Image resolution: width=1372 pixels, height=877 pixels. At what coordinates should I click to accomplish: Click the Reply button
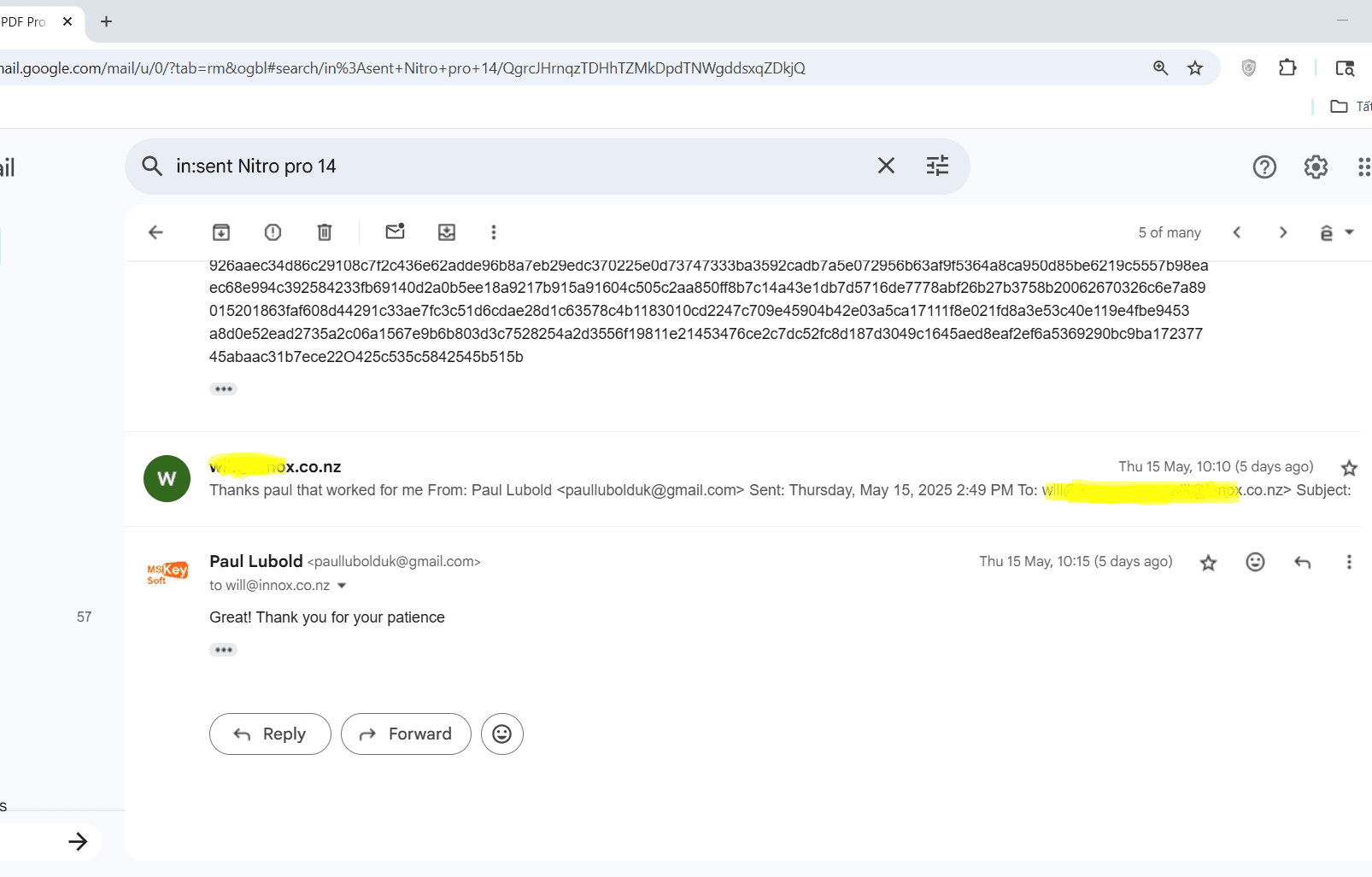point(270,734)
